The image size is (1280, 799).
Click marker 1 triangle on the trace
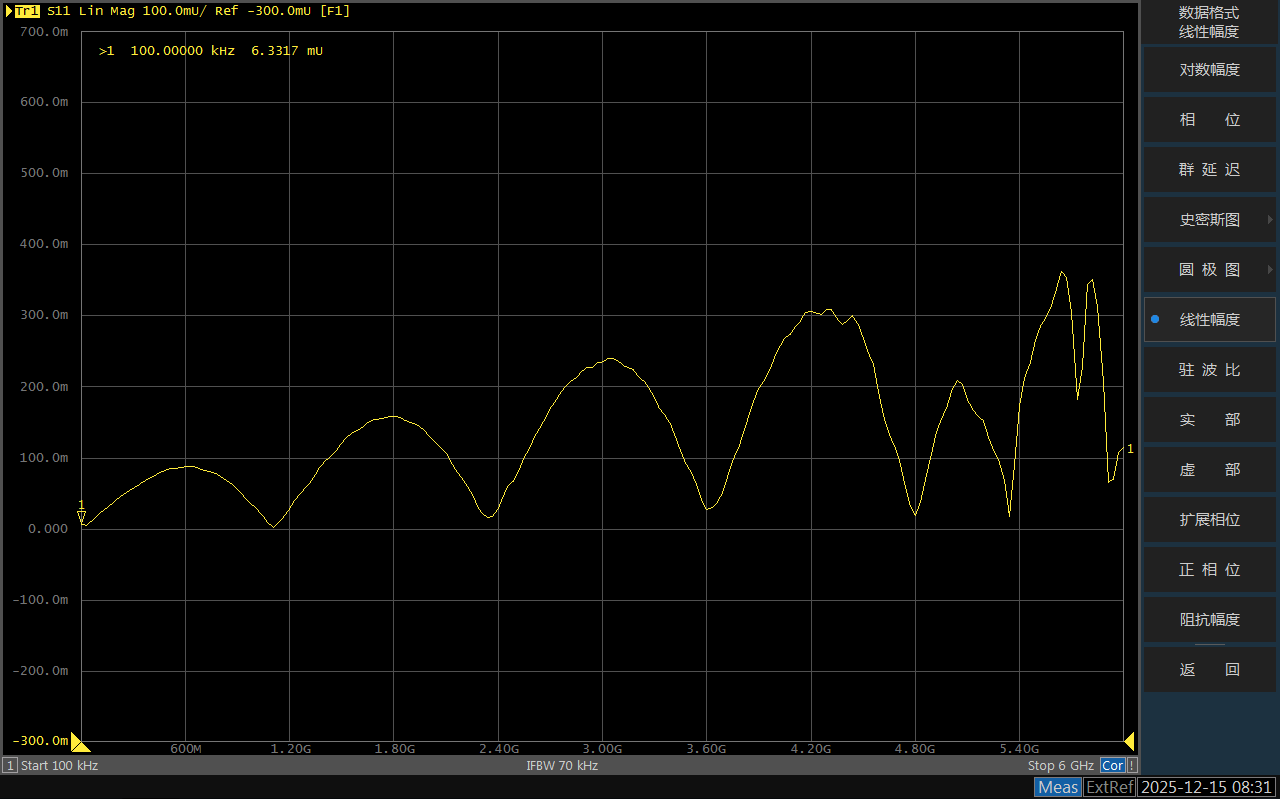[82, 516]
